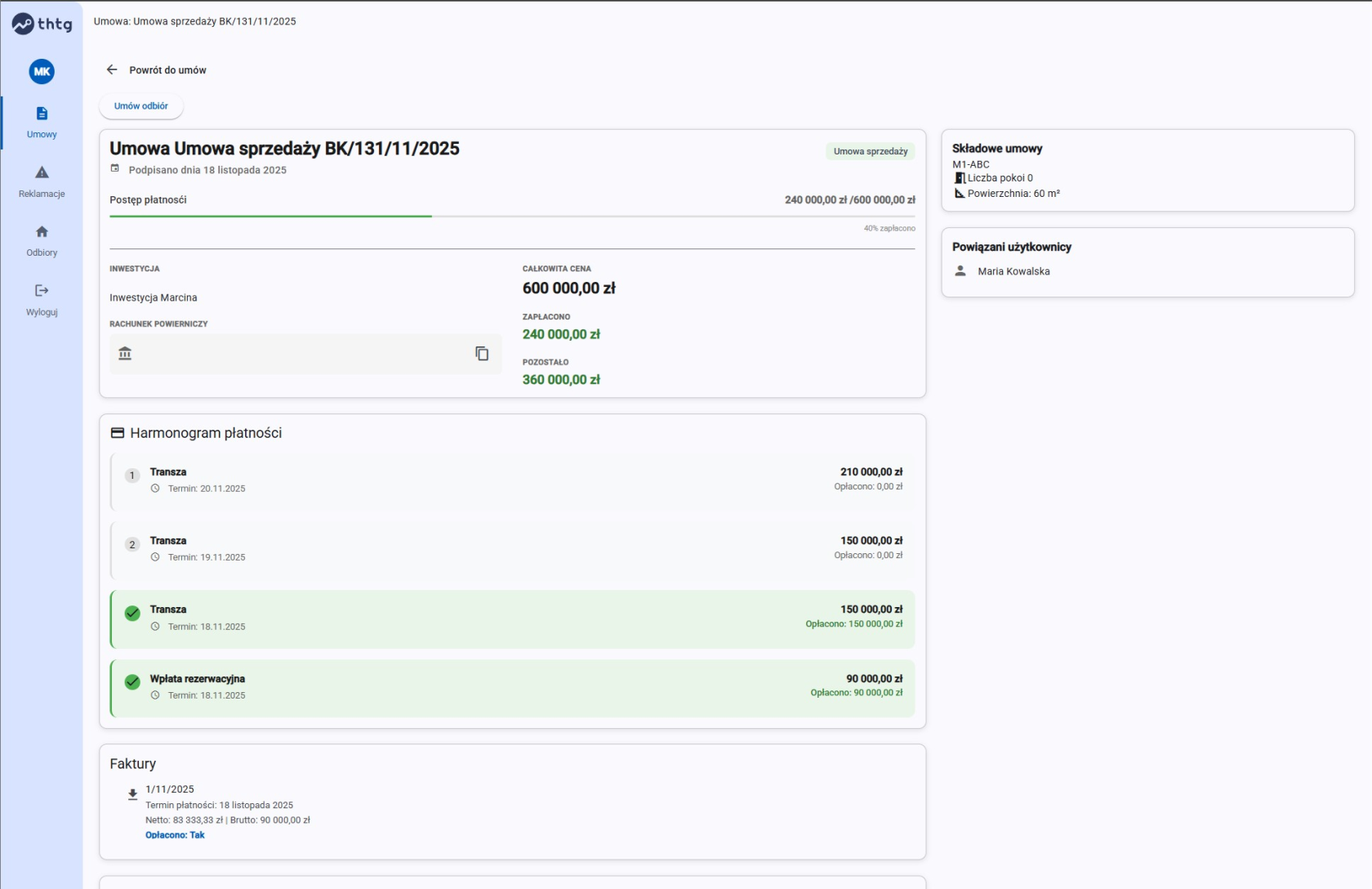
Task: Copy the rachunek powierniczy account number
Action: pos(482,353)
